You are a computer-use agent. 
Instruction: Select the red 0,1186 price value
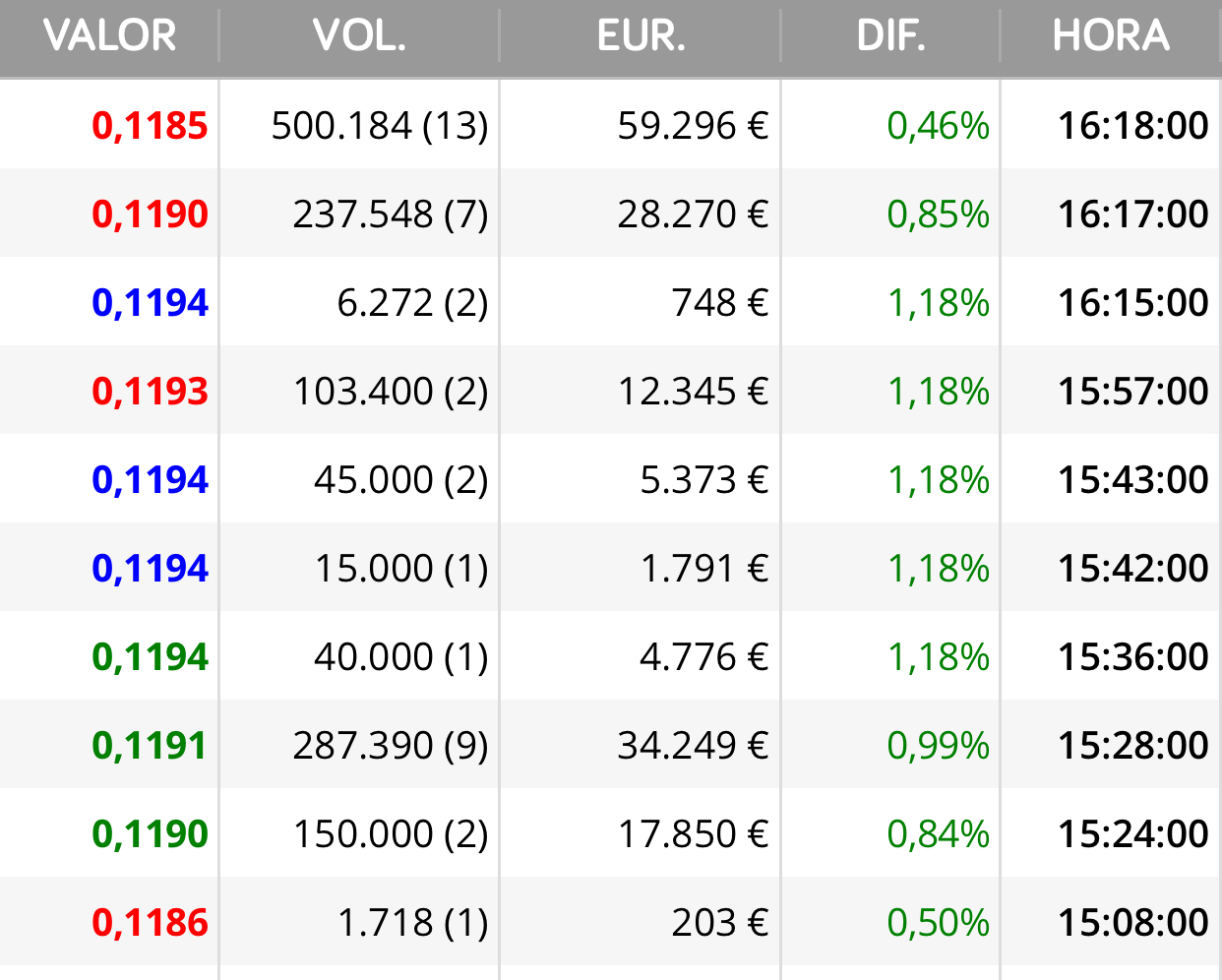(x=150, y=923)
